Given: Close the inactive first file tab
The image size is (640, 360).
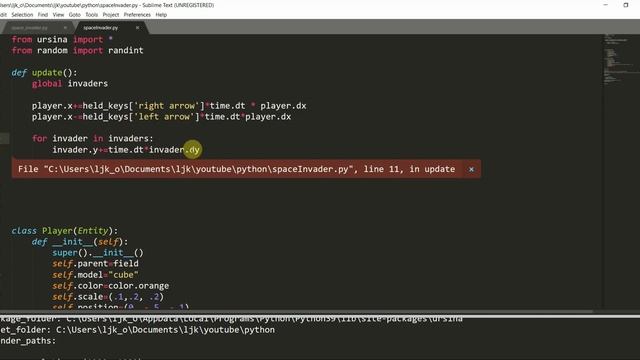Looking at the screenshot, I should [65, 28].
